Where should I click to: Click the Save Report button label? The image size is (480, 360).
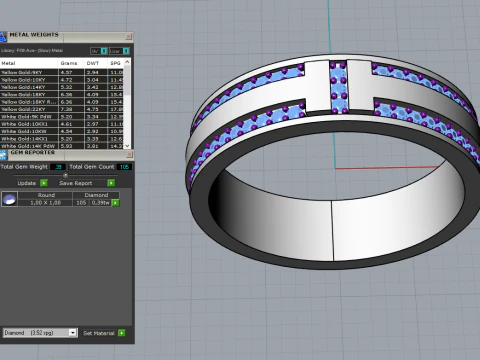coord(76,183)
